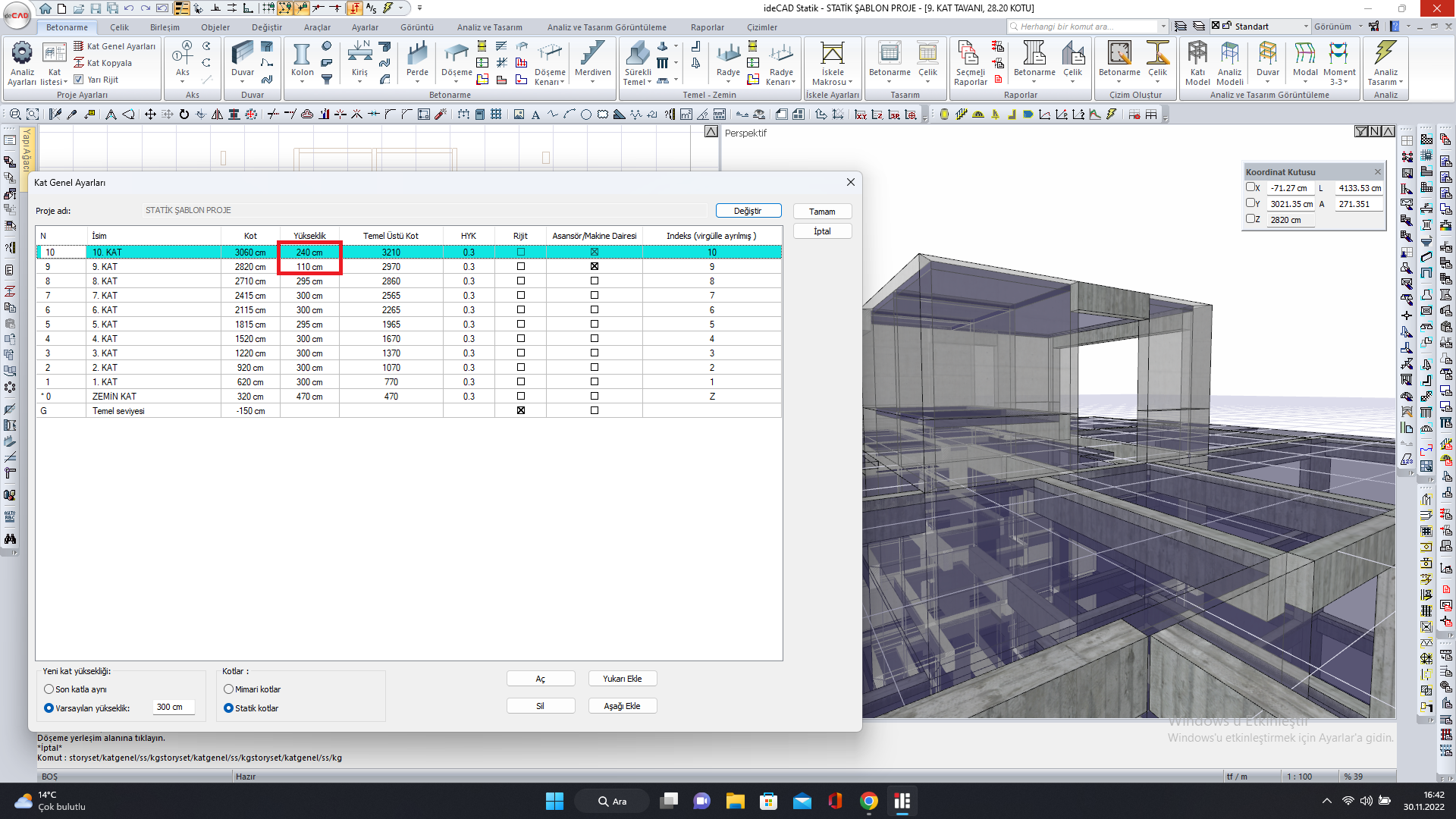Expand Analiz Tasarım dropdown arrow
This screenshot has width=1456, height=819.
click(1401, 82)
